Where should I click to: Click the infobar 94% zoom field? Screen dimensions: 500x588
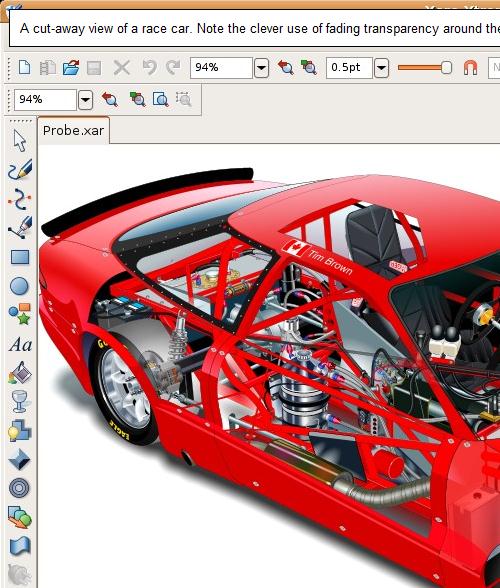click(x=45, y=100)
